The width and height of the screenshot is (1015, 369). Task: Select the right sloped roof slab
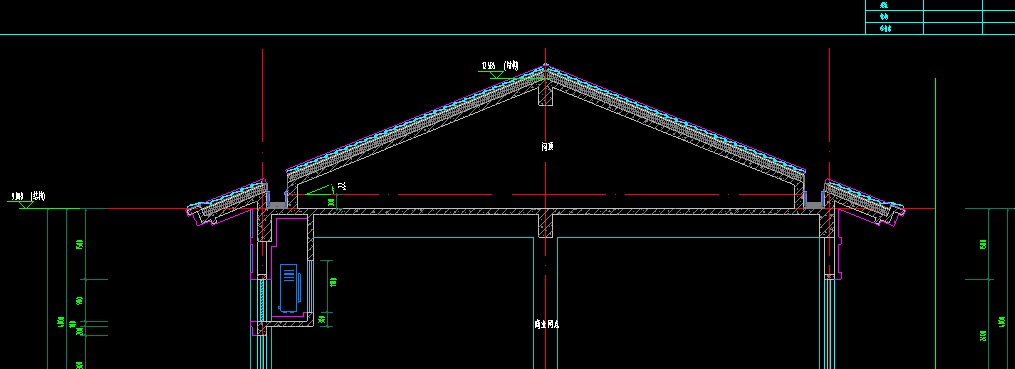[676, 126]
